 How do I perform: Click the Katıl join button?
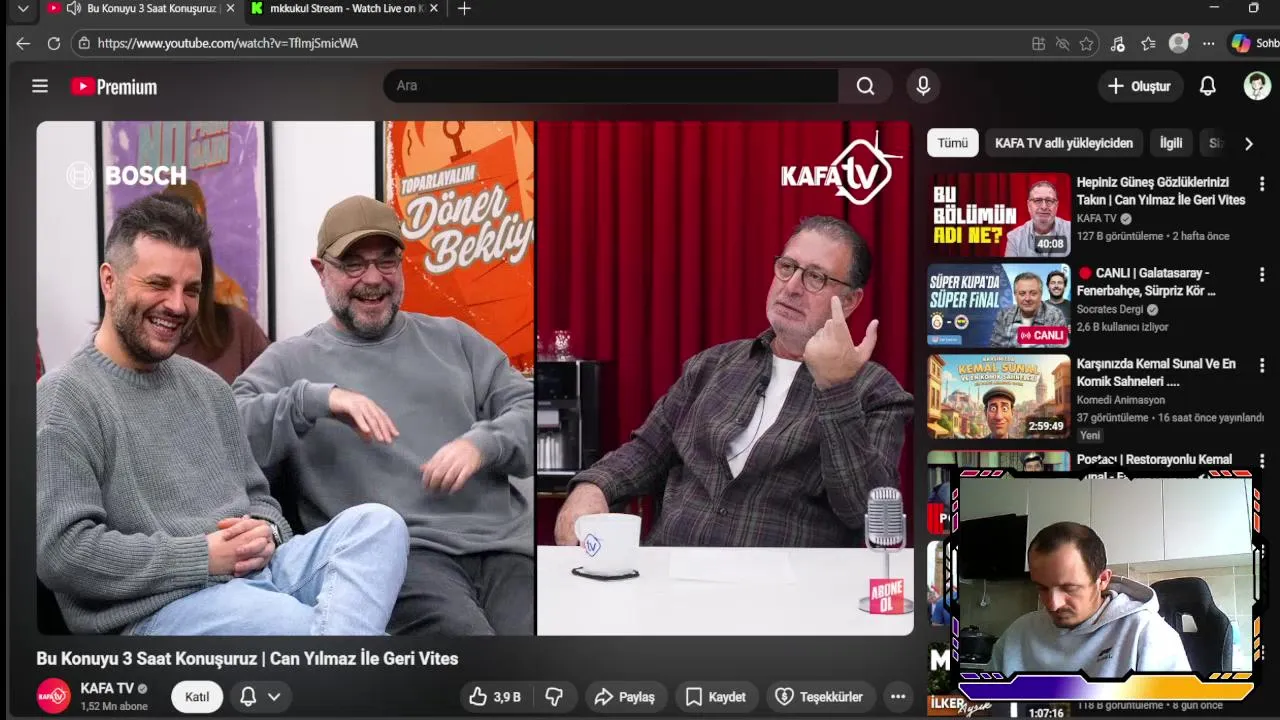pos(197,697)
